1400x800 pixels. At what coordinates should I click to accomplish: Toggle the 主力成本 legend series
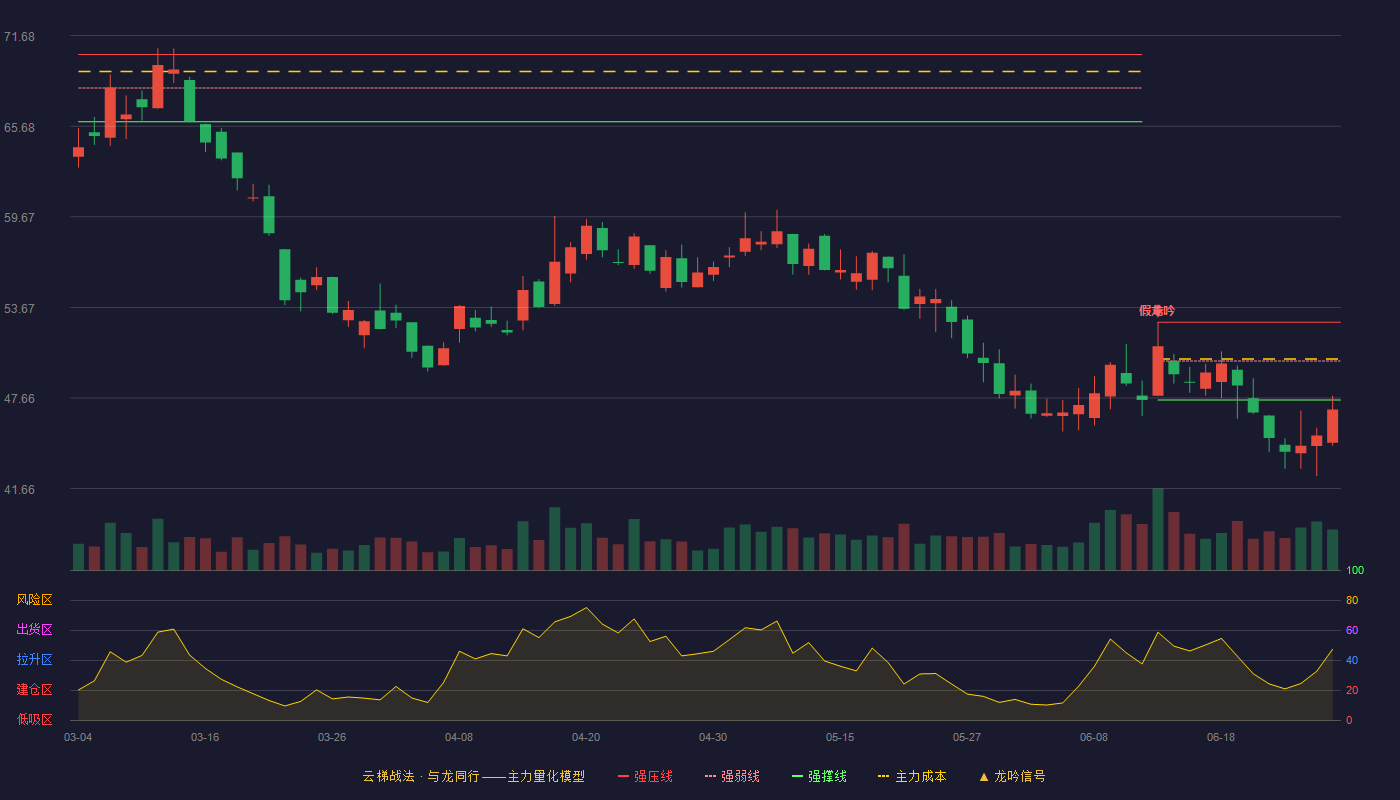point(912,776)
